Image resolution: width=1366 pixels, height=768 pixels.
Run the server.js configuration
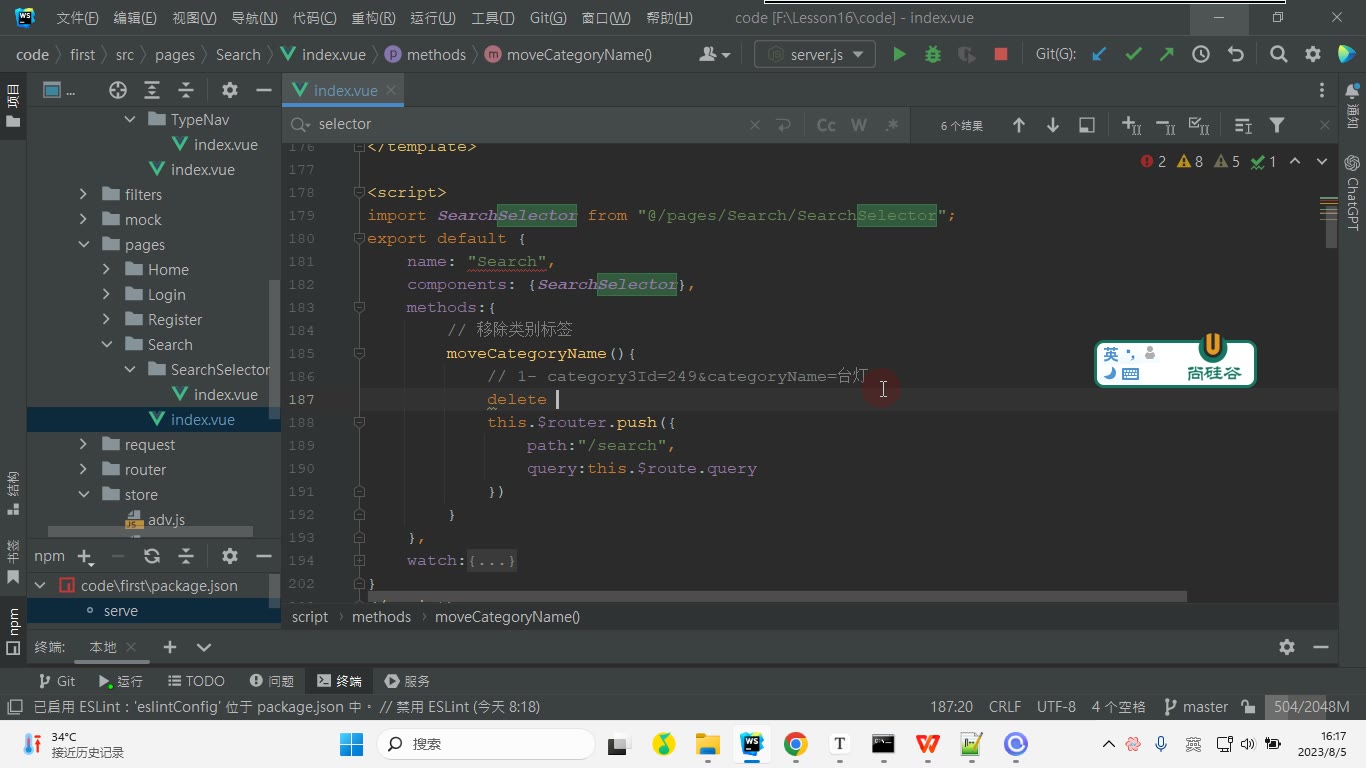899,55
